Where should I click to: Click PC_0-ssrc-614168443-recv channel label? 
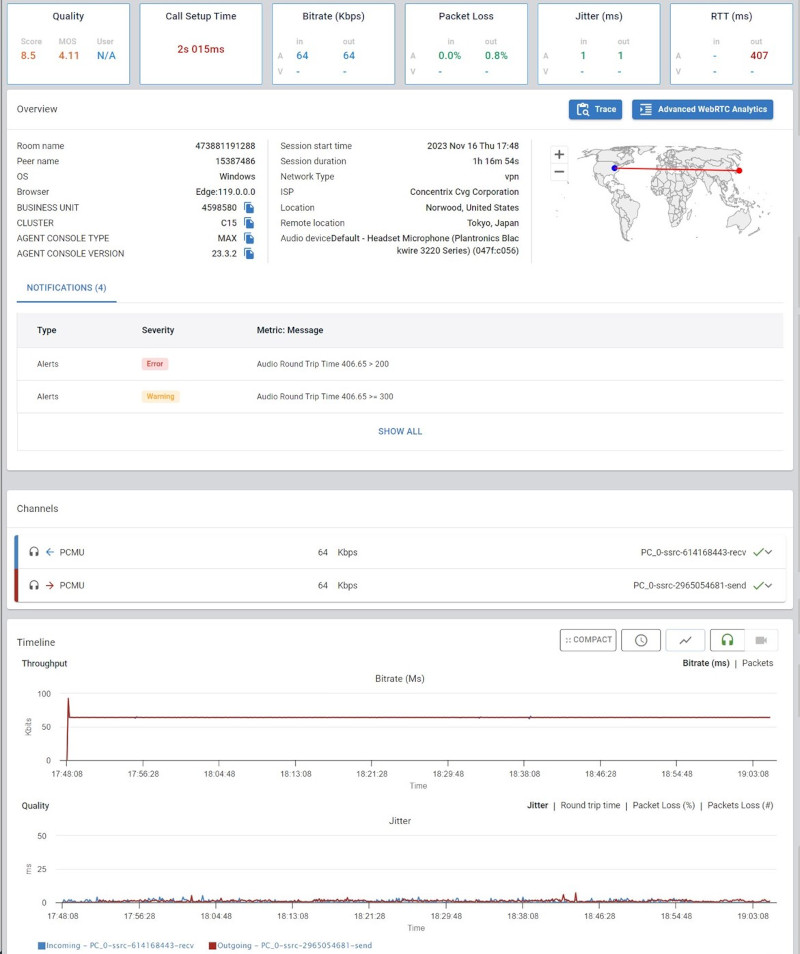point(693,552)
